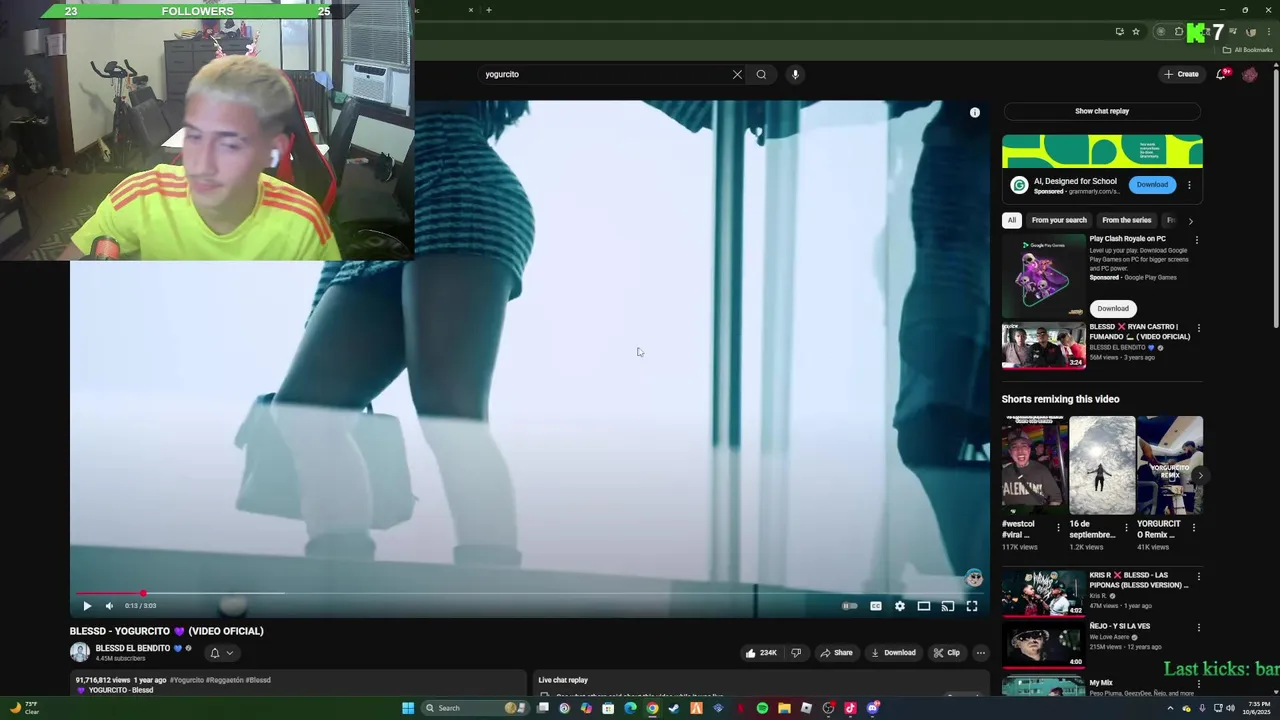Screen dimensions: 1280x720
Task: Download the YouTube video
Action: click(893, 653)
